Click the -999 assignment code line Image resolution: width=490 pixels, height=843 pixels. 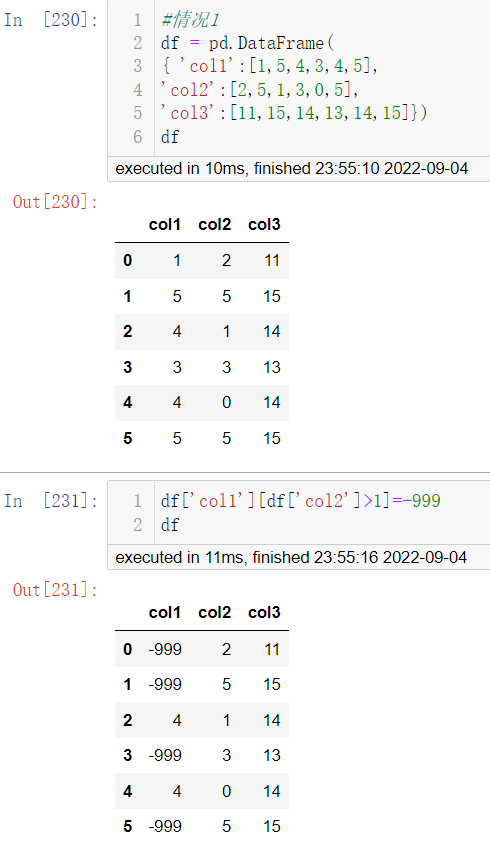tap(300, 501)
